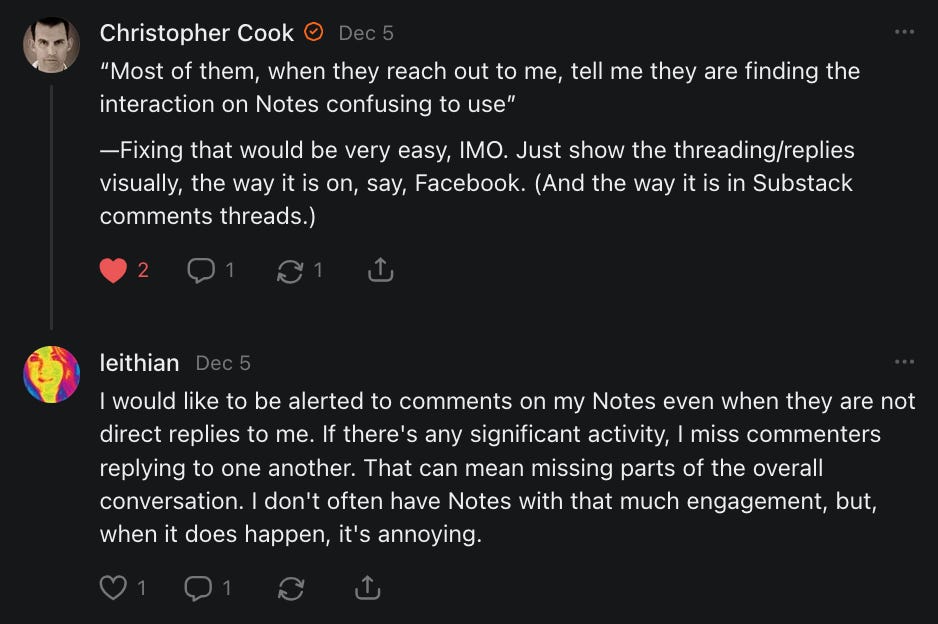The height and width of the screenshot is (624, 938).
Task: Click Christopher Cook's avatar photo
Action: (51, 45)
